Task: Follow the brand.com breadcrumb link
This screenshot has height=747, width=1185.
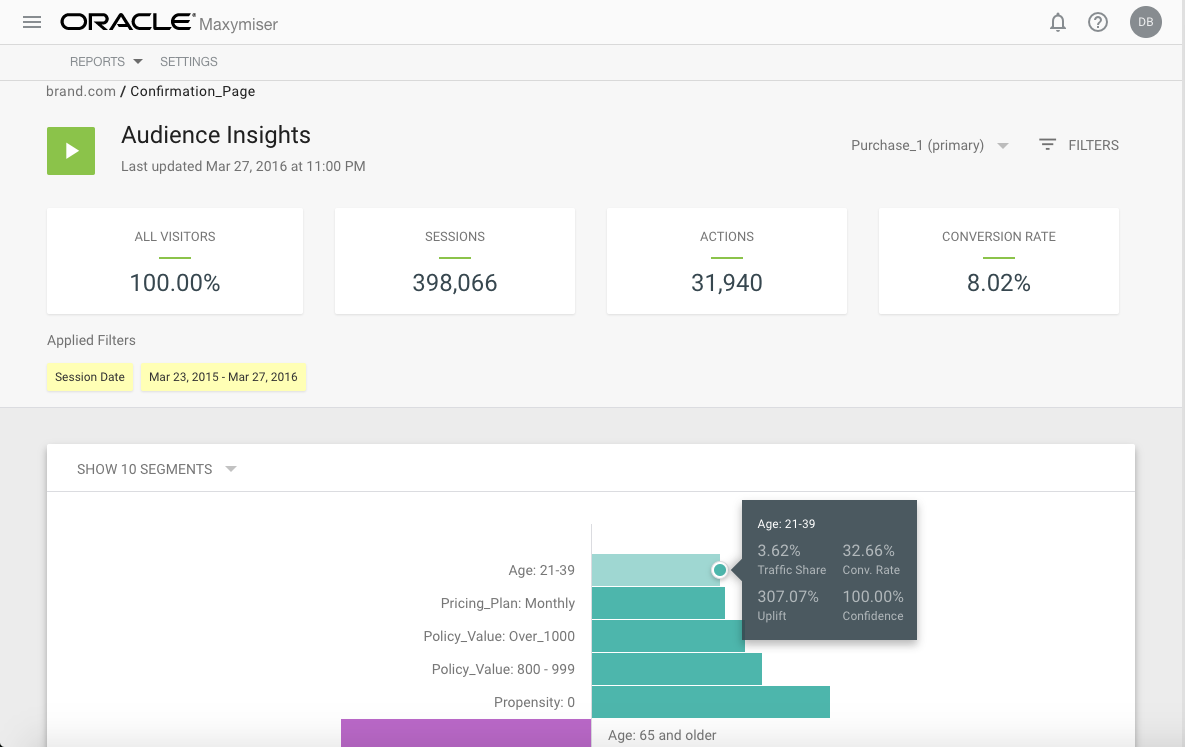Action: pyautogui.click(x=81, y=91)
